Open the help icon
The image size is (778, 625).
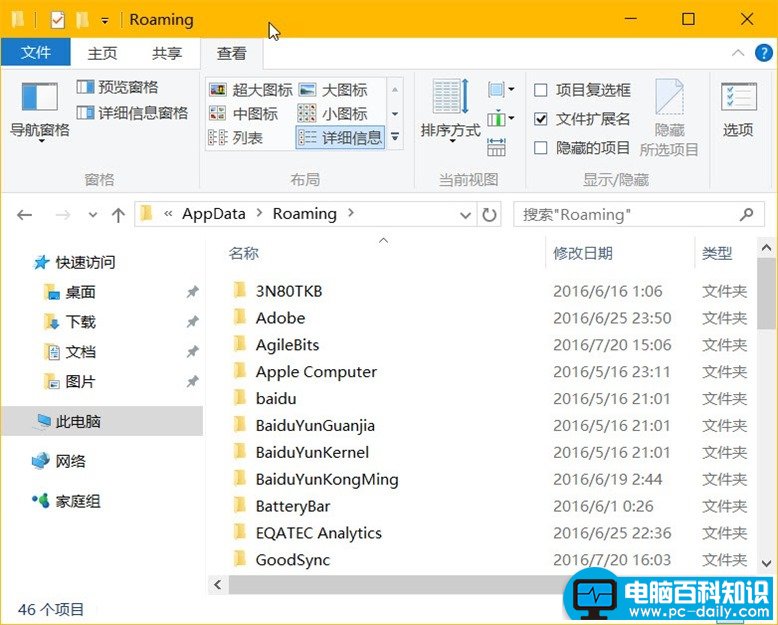point(764,53)
